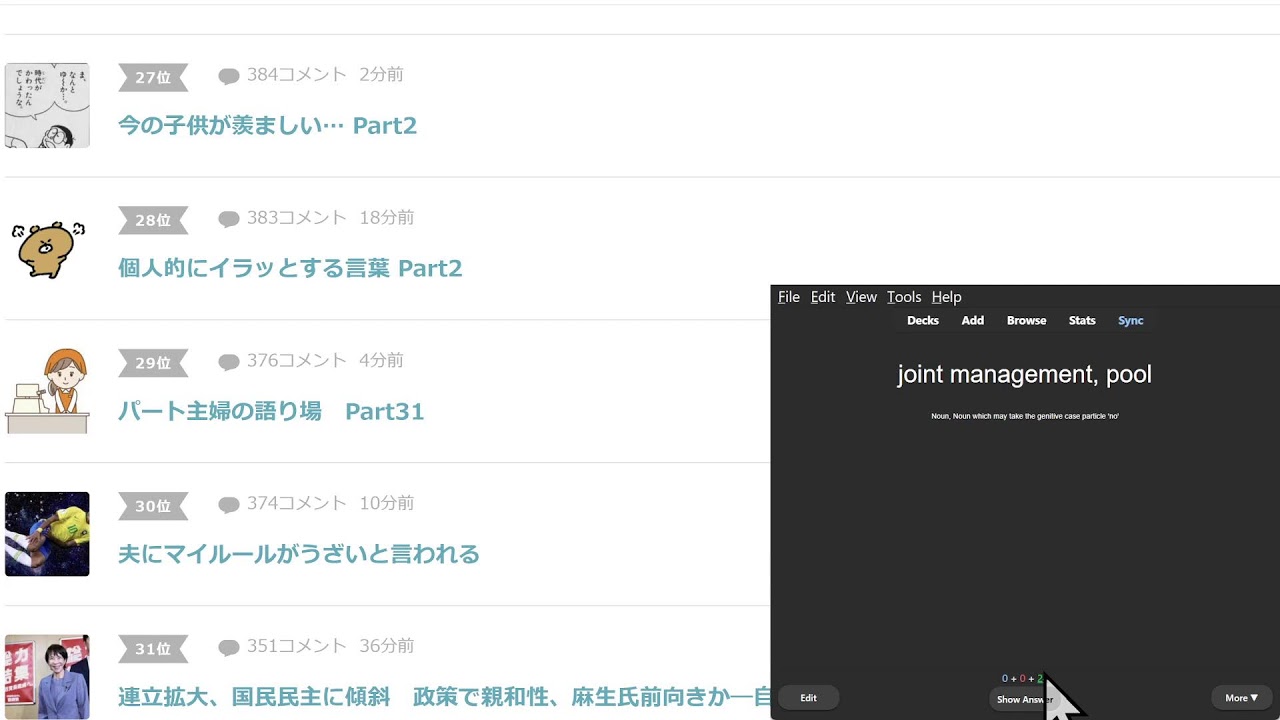Click the 18分前 timestamp
Image resolution: width=1280 pixels, height=720 pixels.
pyautogui.click(x=386, y=218)
